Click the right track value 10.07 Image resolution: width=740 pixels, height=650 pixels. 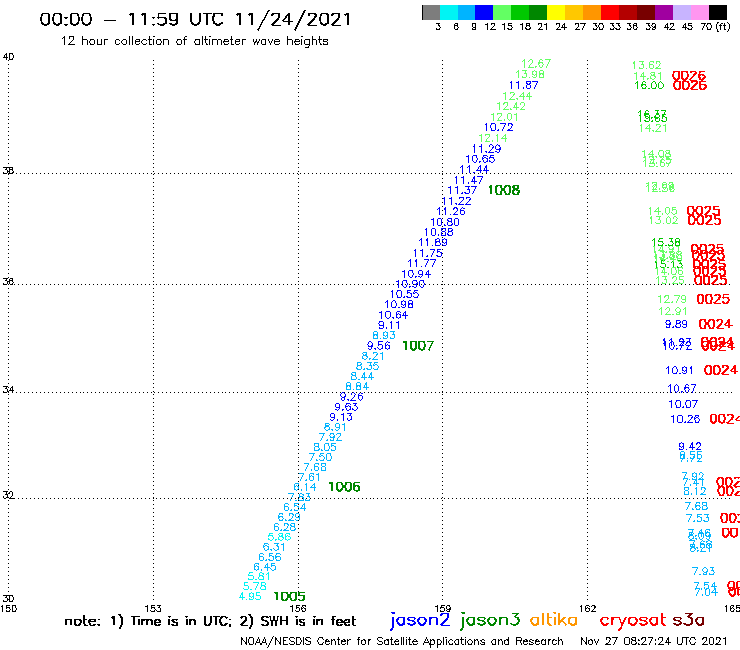[683, 405]
